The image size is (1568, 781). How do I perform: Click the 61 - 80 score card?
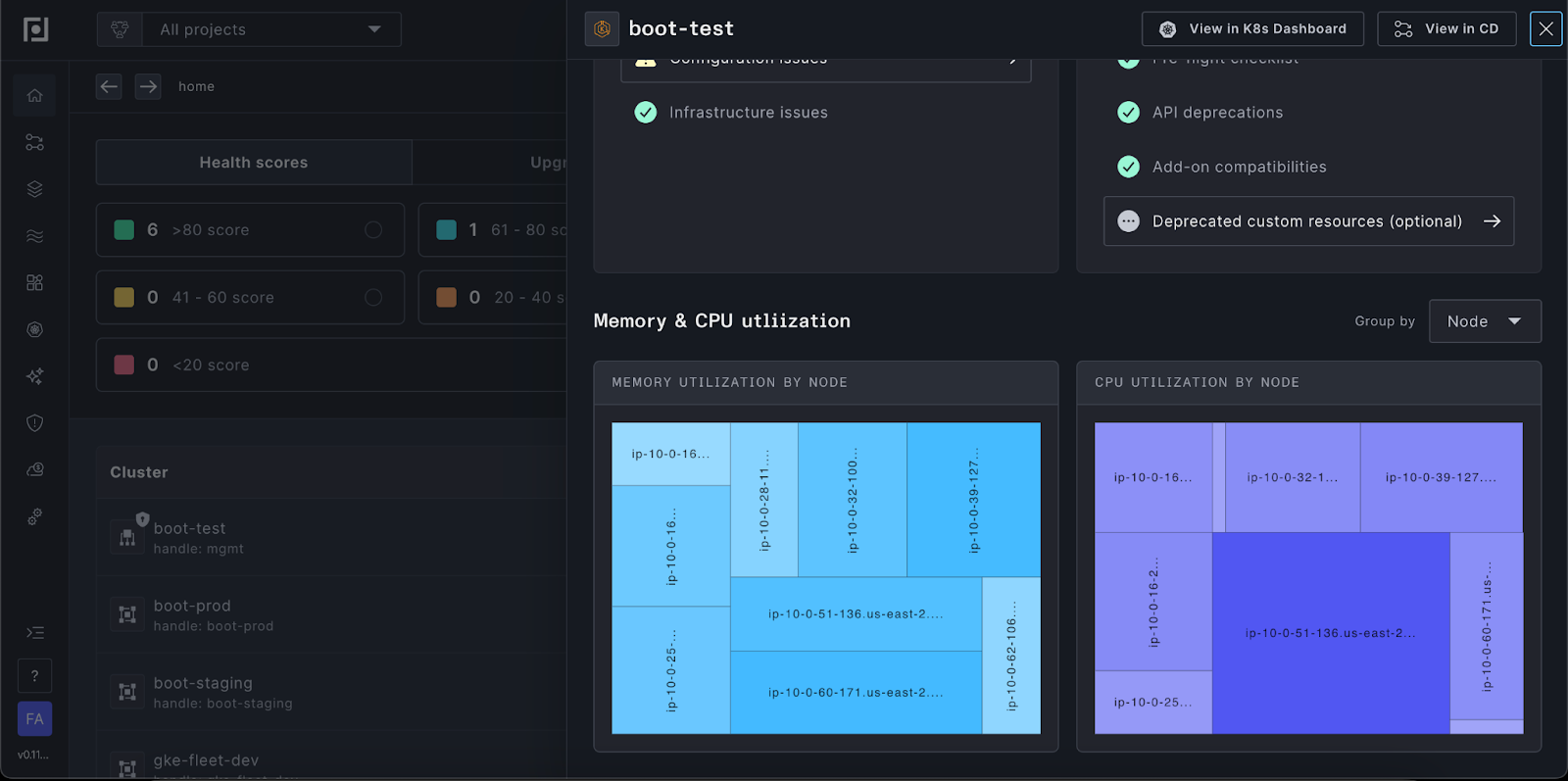(493, 229)
